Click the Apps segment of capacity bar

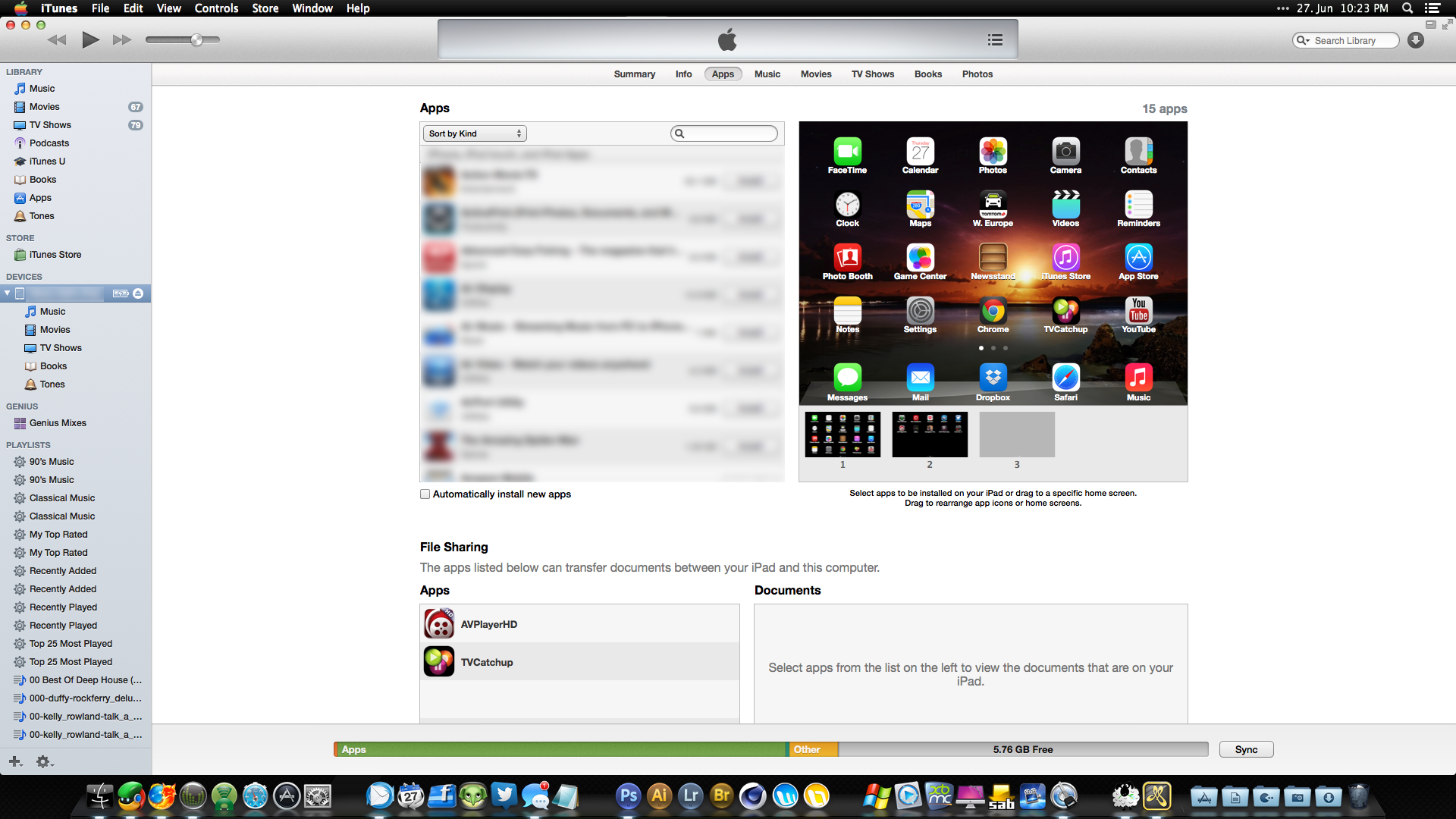pyautogui.click(x=560, y=749)
